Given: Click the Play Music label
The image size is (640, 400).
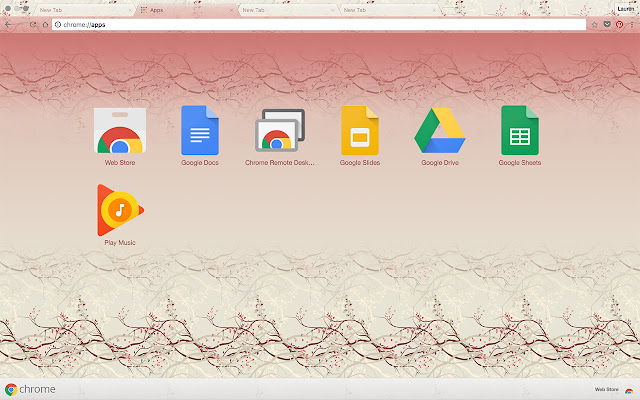Looking at the screenshot, I should point(120,242).
